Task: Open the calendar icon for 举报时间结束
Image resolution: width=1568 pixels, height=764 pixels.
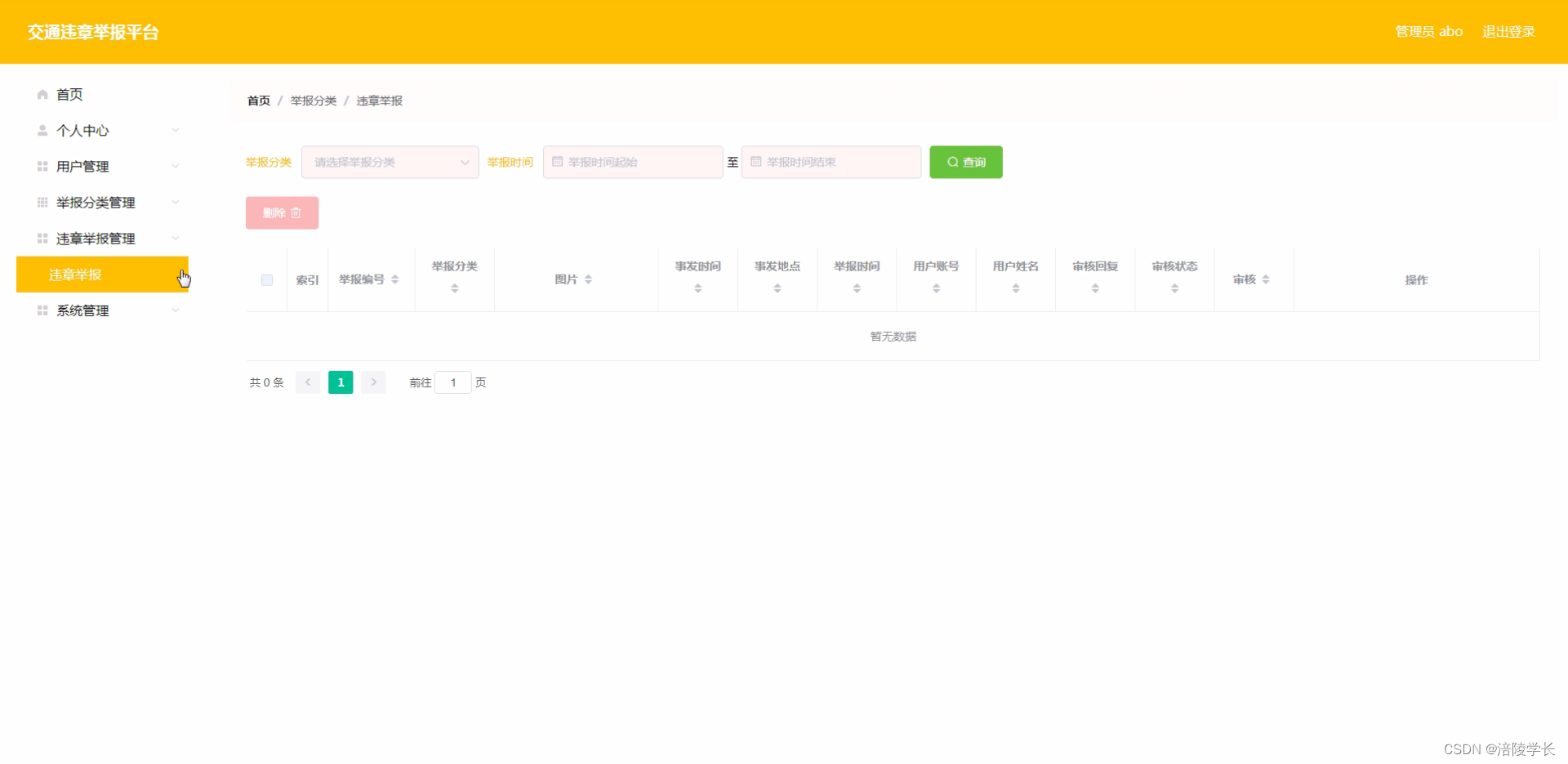Action: point(755,162)
